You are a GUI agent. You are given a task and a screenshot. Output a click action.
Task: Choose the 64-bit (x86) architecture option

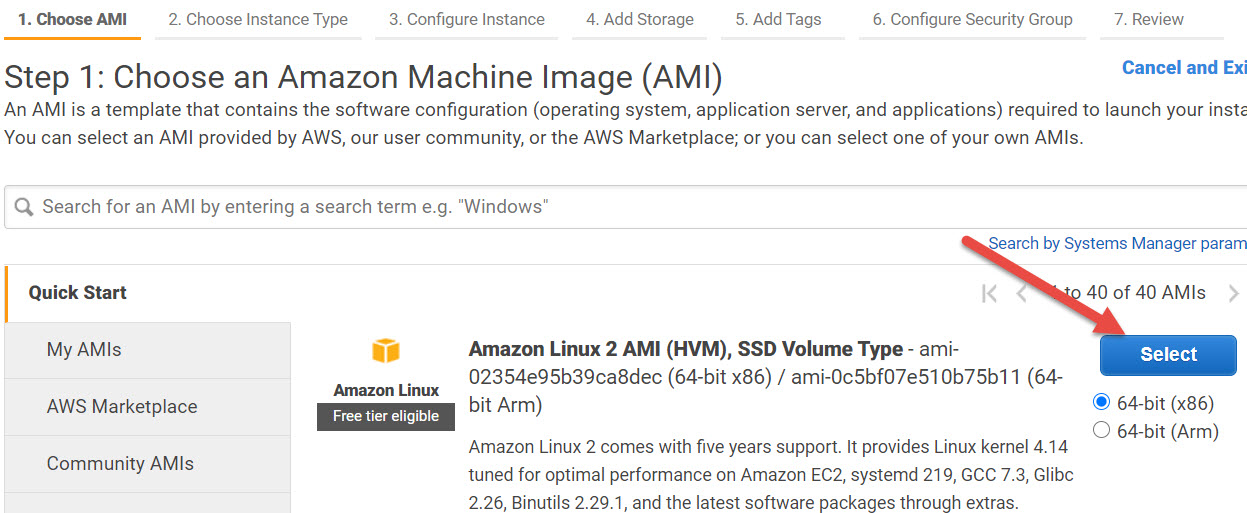(x=1102, y=403)
